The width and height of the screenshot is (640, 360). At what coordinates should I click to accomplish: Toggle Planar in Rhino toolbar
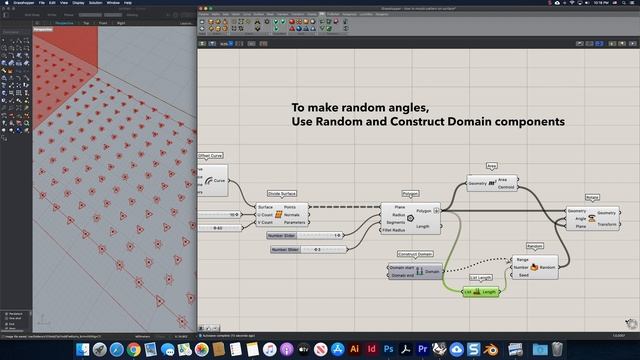pyautogui.click(x=69, y=15)
